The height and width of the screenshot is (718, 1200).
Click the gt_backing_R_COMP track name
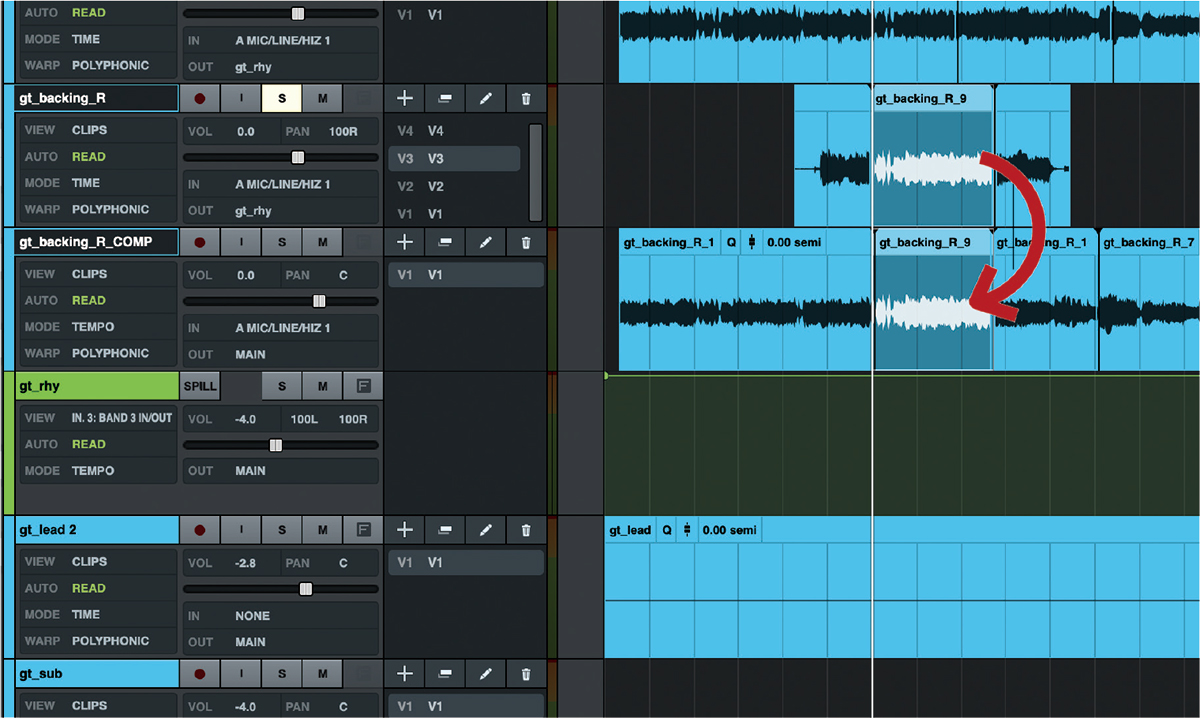click(x=97, y=242)
